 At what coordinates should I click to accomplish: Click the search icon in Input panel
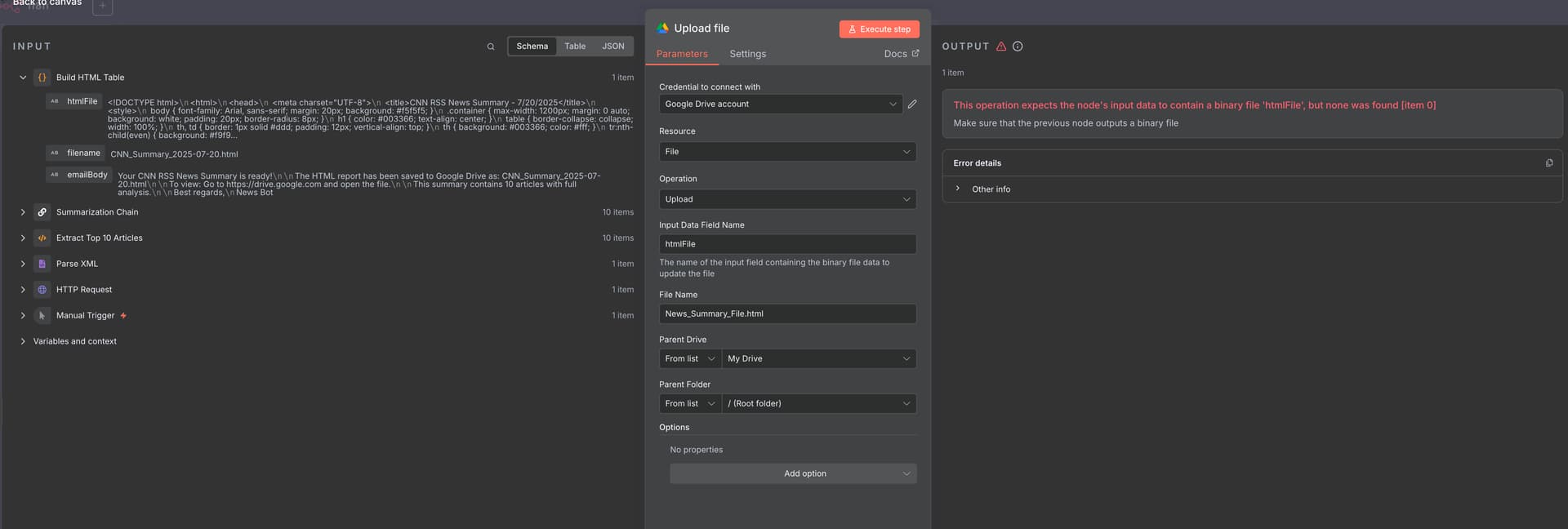tap(491, 47)
